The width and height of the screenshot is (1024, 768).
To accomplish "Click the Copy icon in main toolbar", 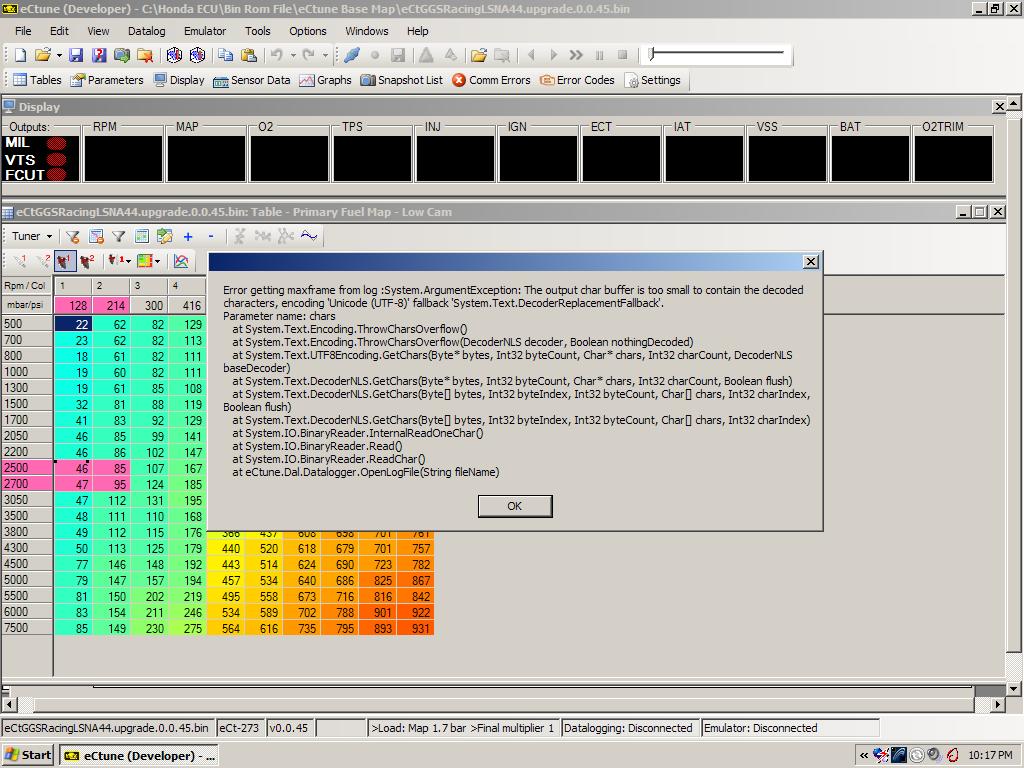I will [225, 56].
